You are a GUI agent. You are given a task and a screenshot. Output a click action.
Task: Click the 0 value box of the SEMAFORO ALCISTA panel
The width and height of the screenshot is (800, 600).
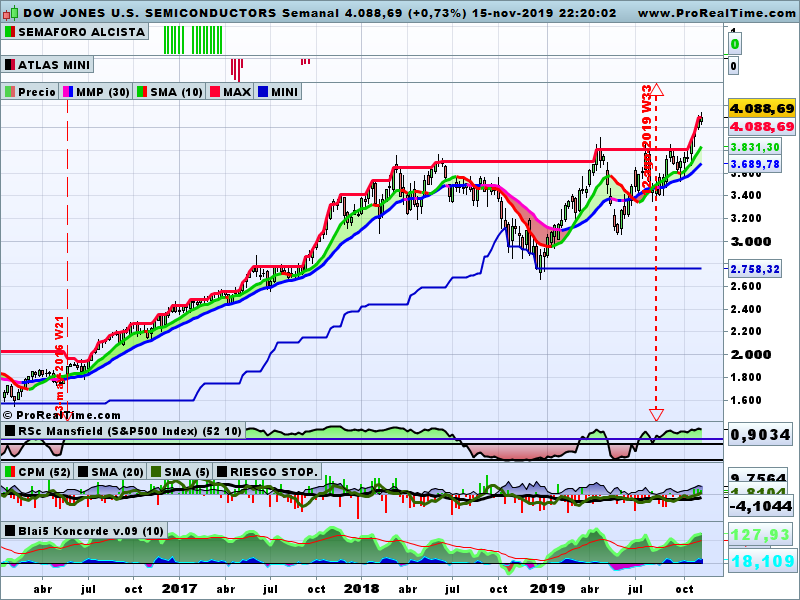coord(734,44)
